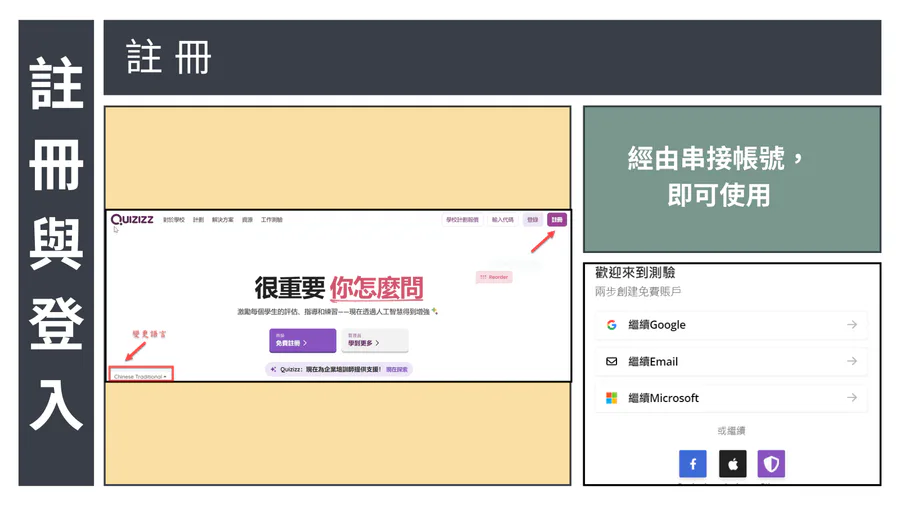Image resolution: width=900 pixels, height=506 pixels.
Task: Click the Google logo icon
Action: point(611,325)
